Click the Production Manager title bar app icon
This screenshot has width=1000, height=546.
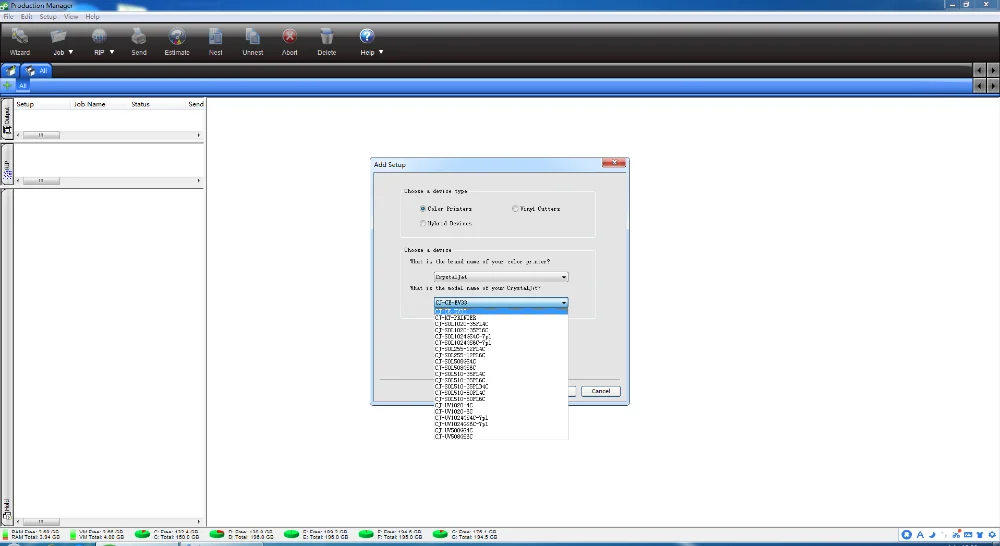pos(4,5)
